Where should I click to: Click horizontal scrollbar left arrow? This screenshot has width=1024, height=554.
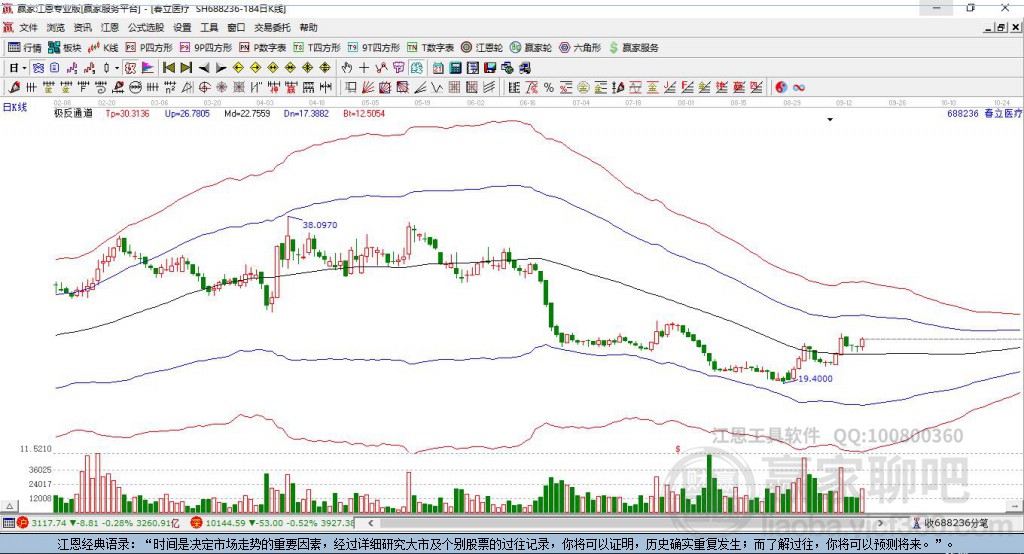pos(370,523)
